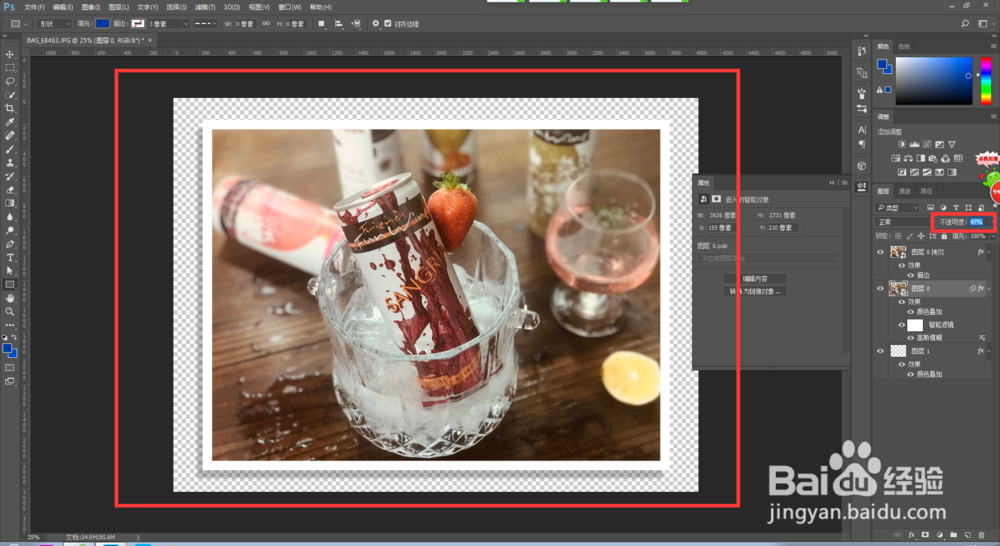Toggle 智能滤镜 visibility eye

tap(902, 325)
